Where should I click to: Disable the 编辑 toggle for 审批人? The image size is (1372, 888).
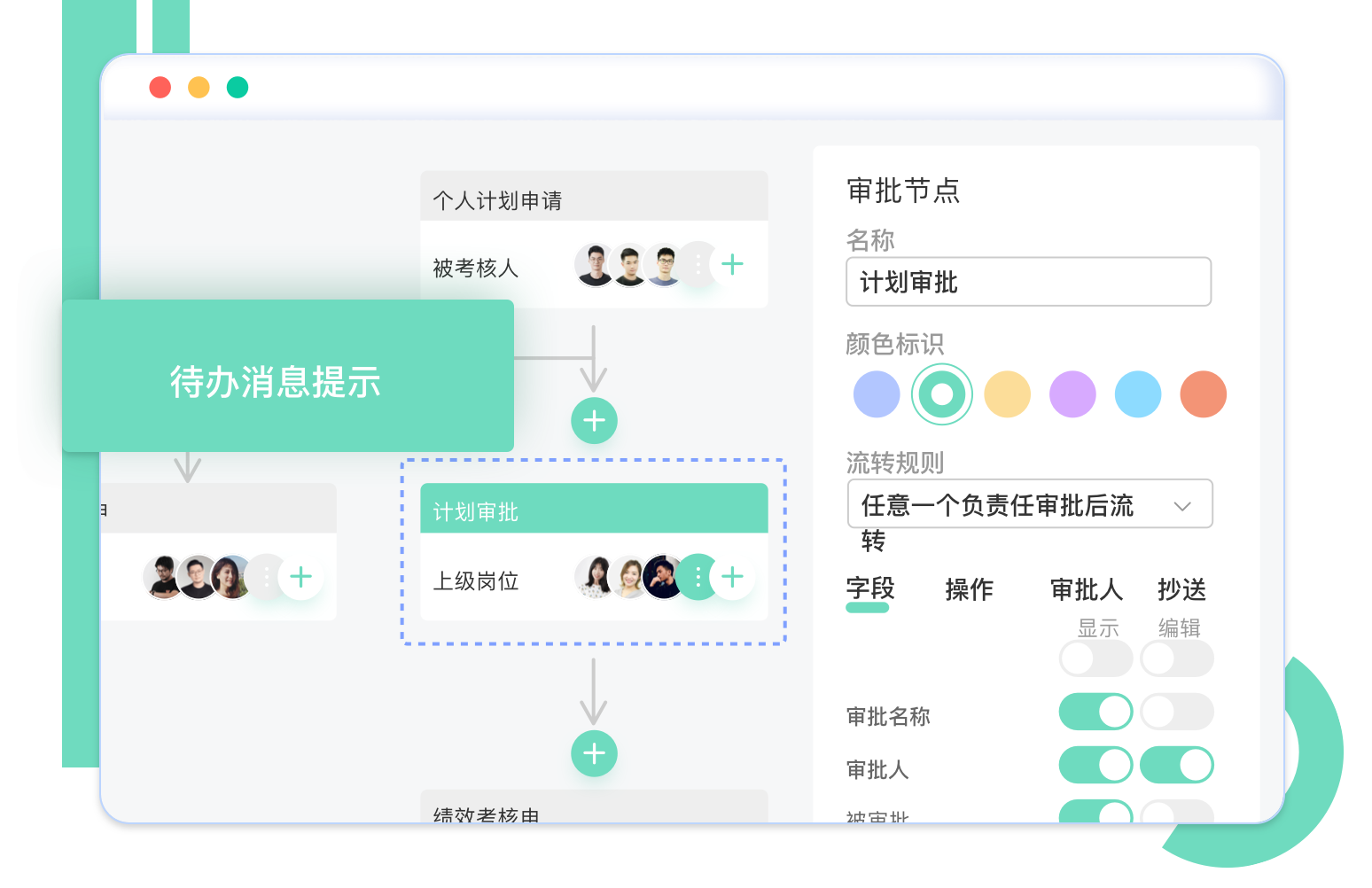(x=1177, y=764)
